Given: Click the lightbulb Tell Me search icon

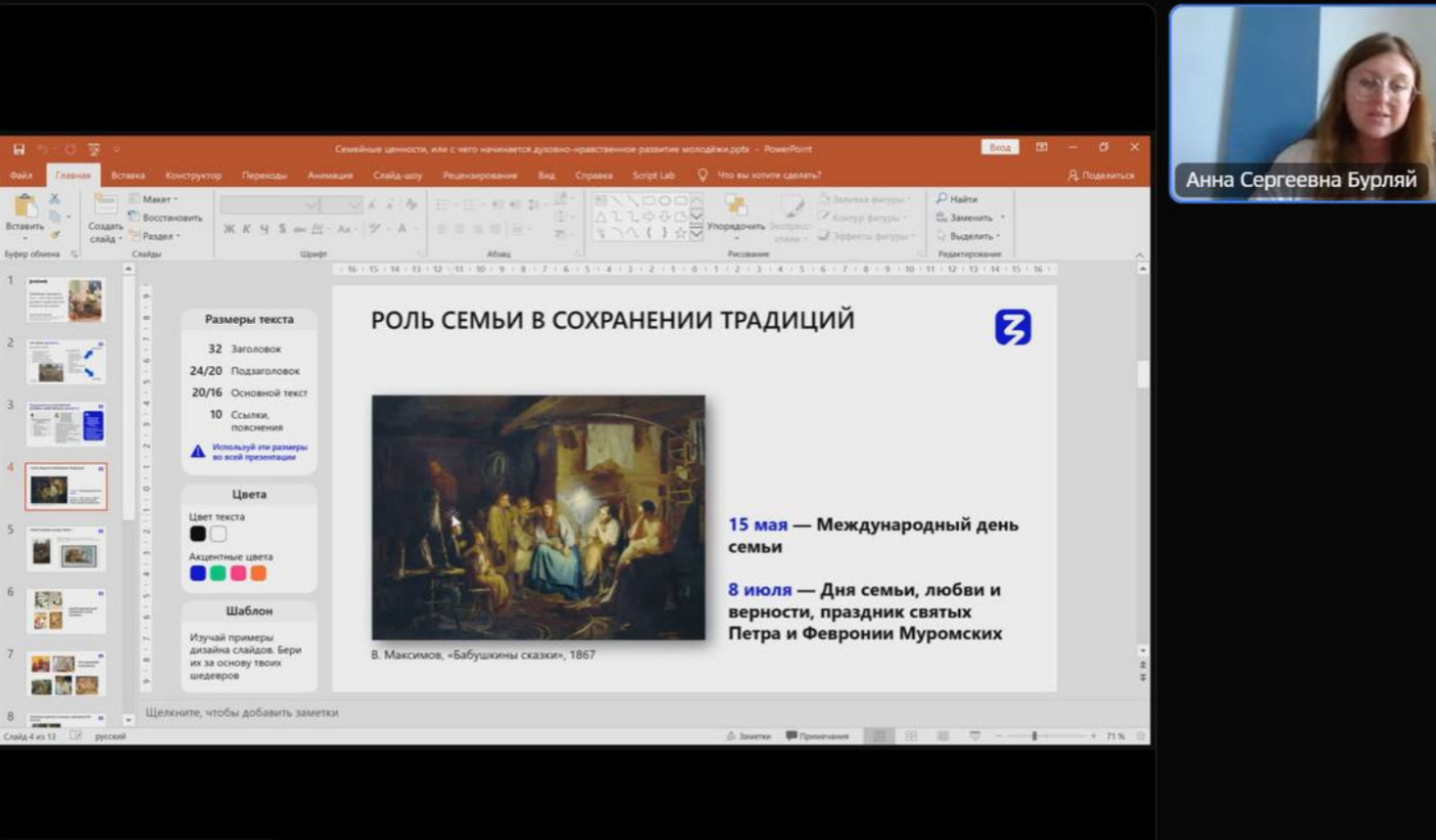Looking at the screenshot, I should tap(702, 175).
